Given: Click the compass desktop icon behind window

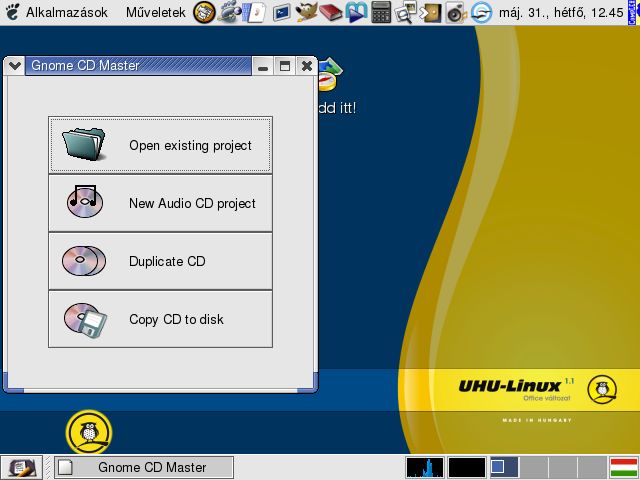Looking at the screenshot, I should point(330,75).
